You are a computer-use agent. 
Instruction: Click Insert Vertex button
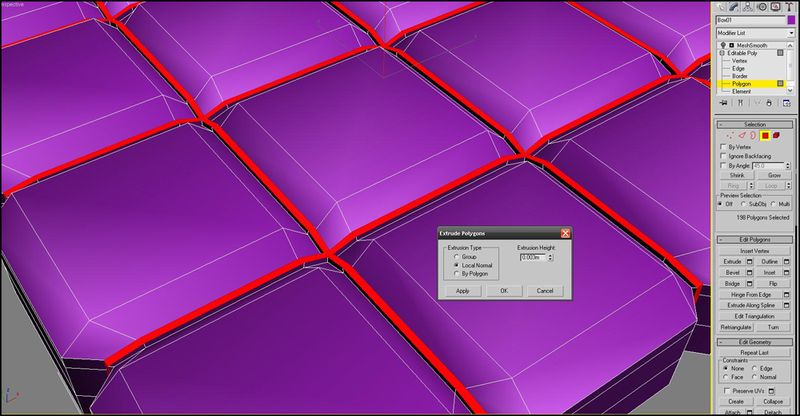(x=755, y=251)
